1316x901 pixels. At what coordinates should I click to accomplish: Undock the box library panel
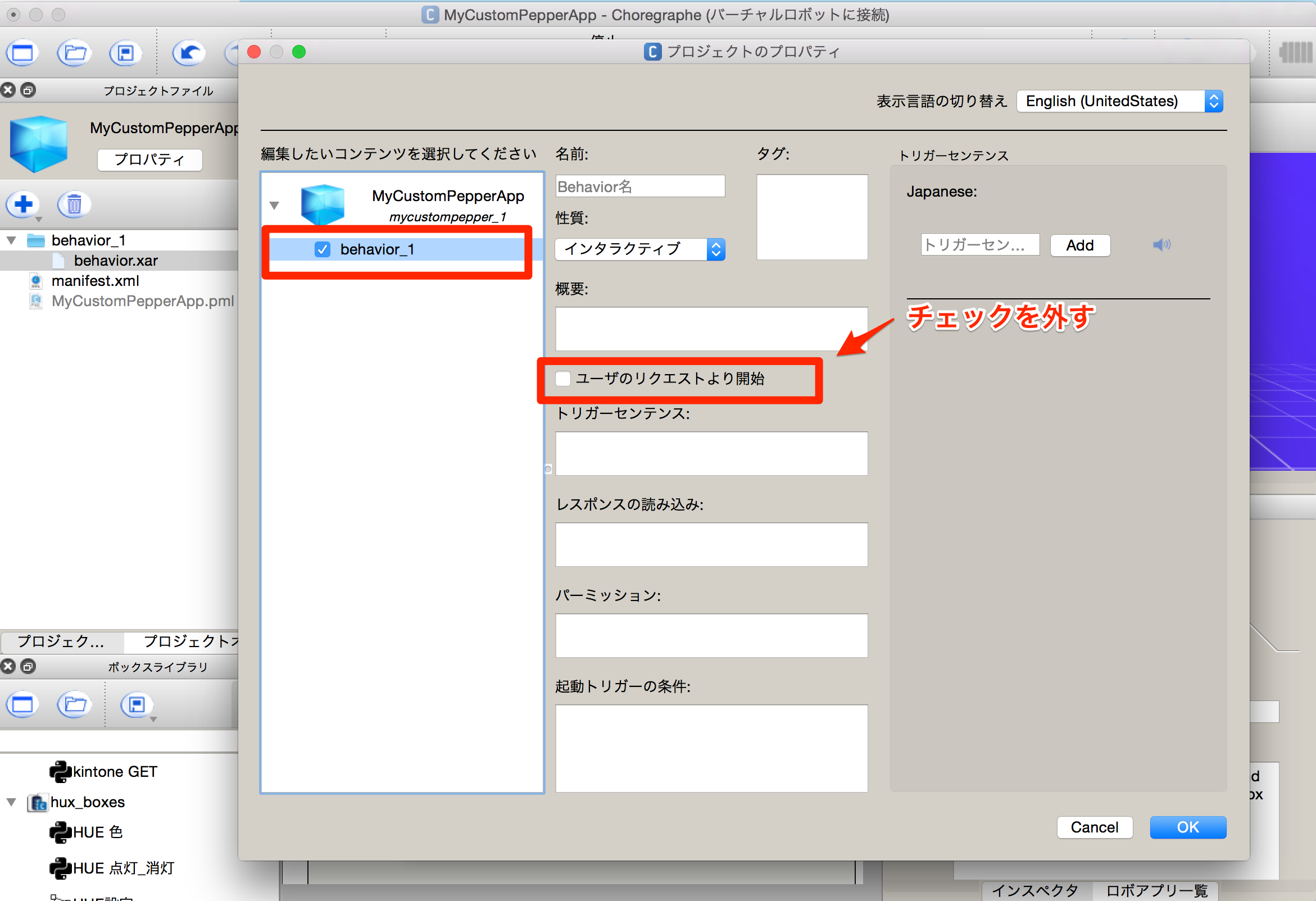point(28,666)
